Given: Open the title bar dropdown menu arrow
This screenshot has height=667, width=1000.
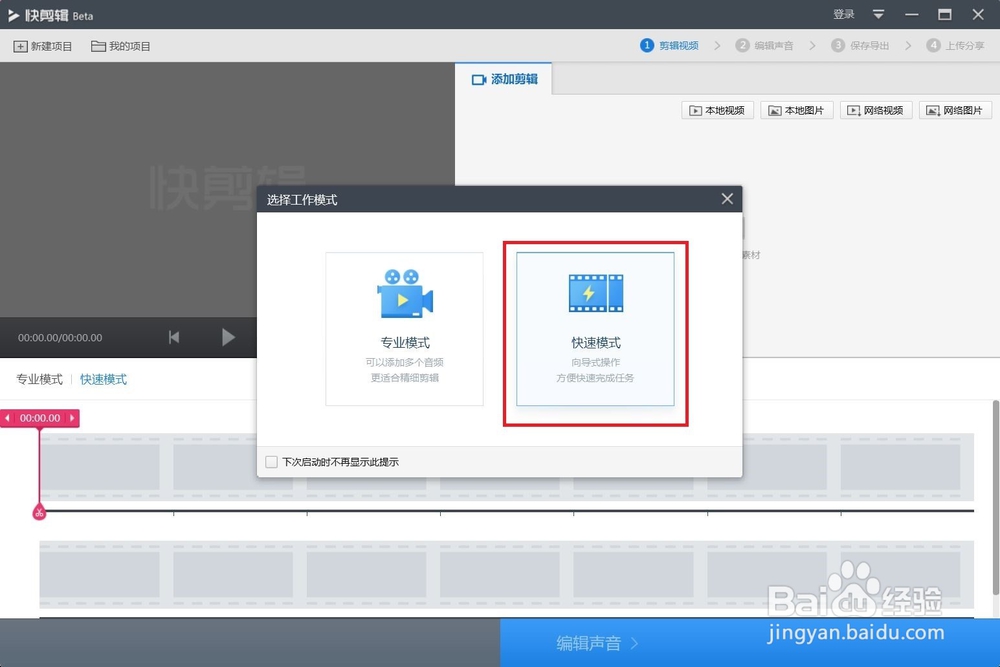Looking at the screenshot, I should 878,14.
